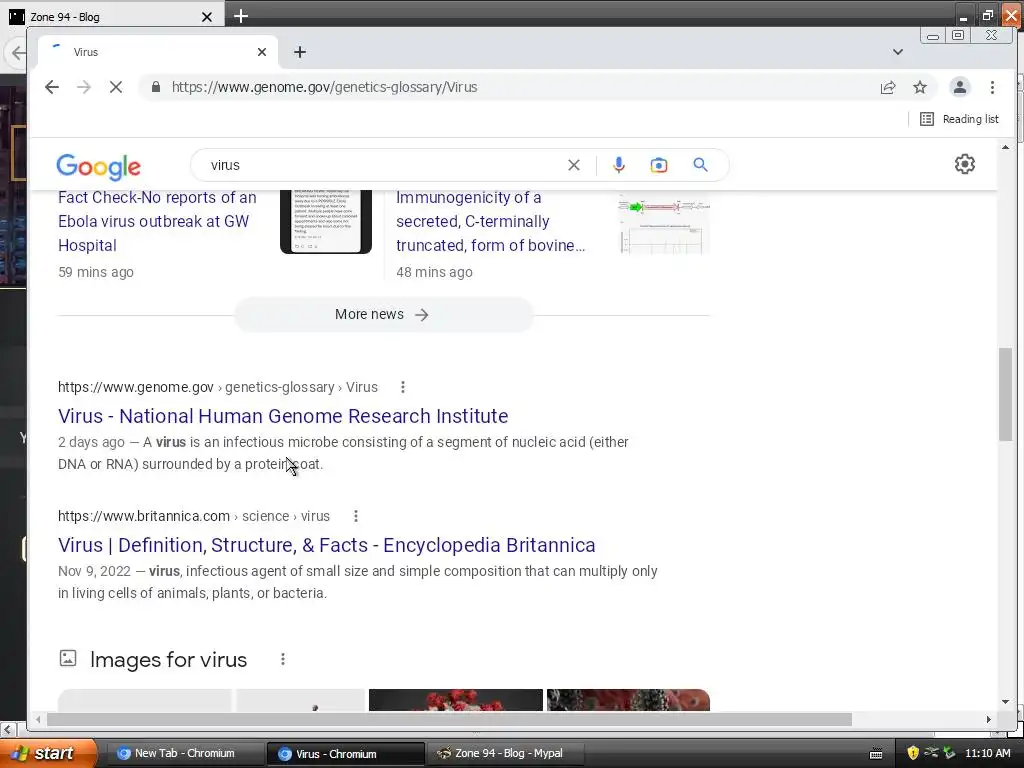The height and width of the screenshot is (768, 1024).
Task: Clear the Google search box
Action: tap(573, 165)
